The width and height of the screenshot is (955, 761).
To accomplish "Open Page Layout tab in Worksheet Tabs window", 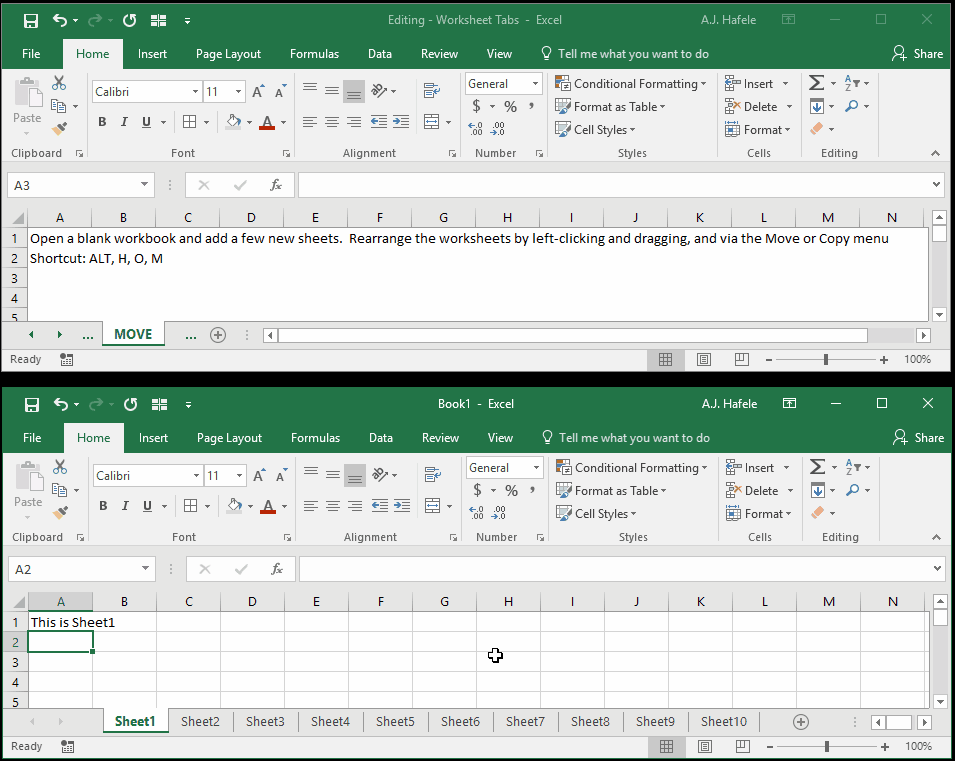I will tap(228, 54).
